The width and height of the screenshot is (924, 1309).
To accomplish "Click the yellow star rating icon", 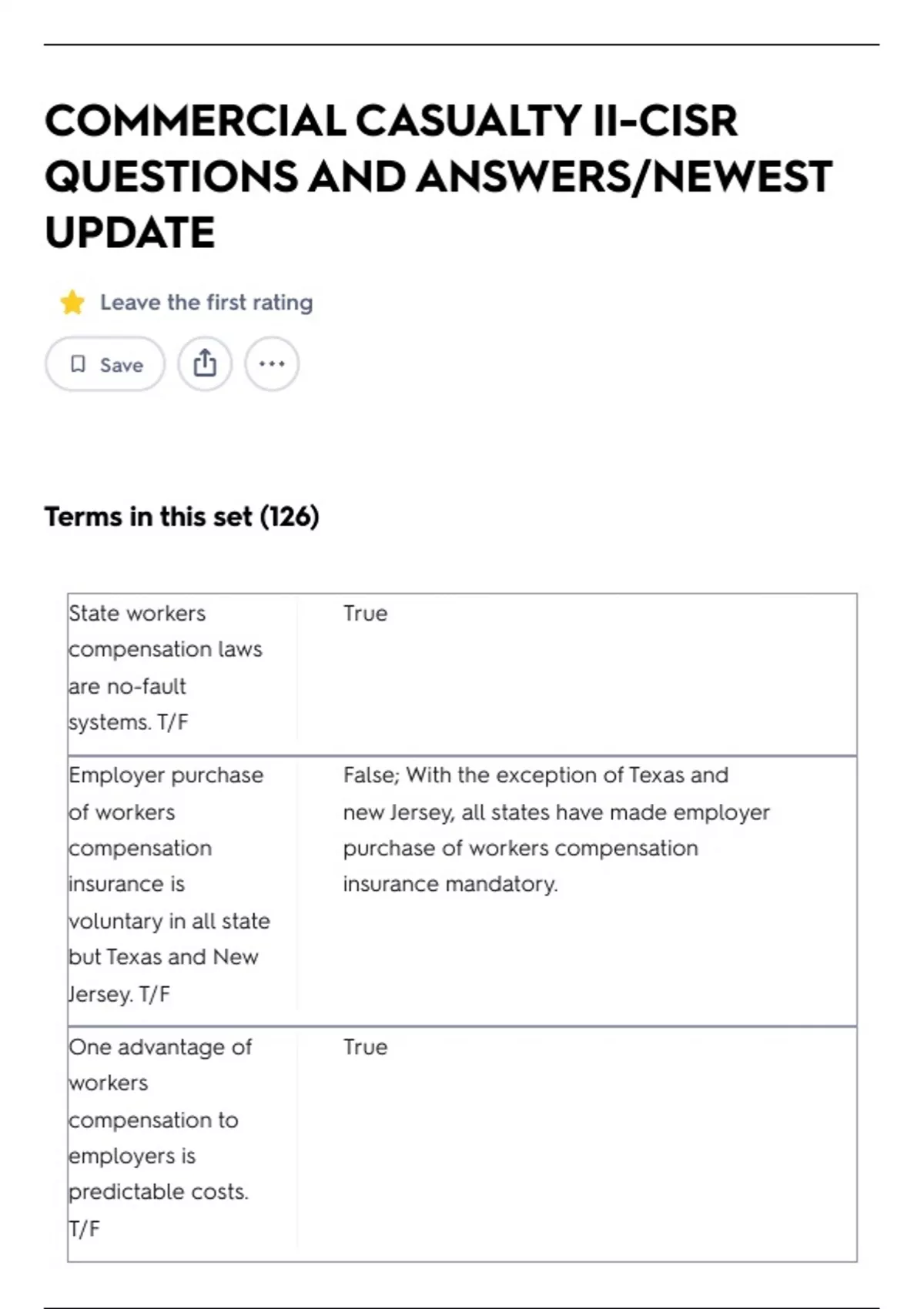I will [72, 303].
